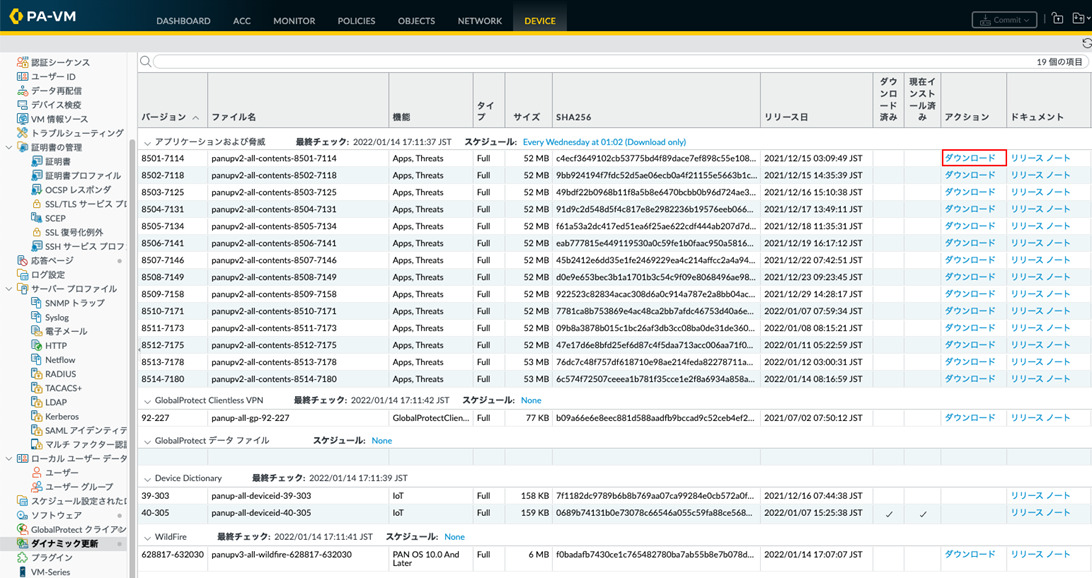Switch to the DASHBOARD tab
Image resolution: width=1092 pixels, height=578 pixels.
pyautogui.click(x=183, y=21)
